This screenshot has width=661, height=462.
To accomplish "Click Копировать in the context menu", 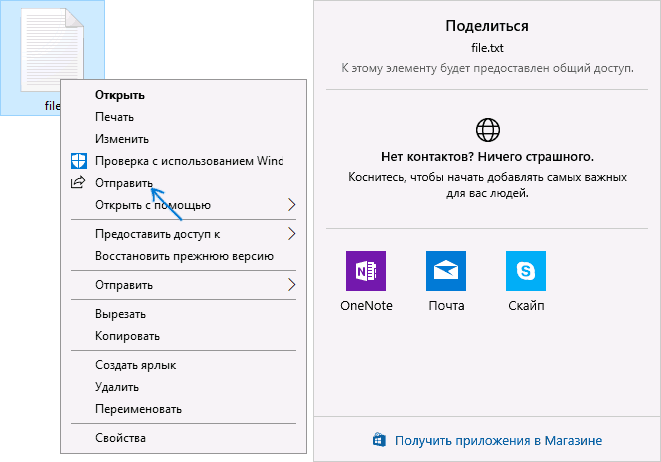I will (x=127, y=336).
